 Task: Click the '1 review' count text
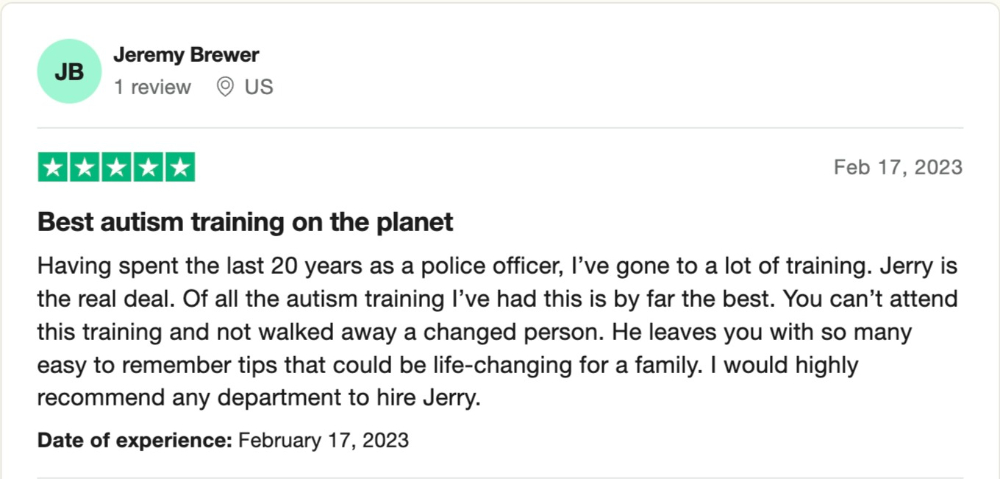click(x=152, y=87)
